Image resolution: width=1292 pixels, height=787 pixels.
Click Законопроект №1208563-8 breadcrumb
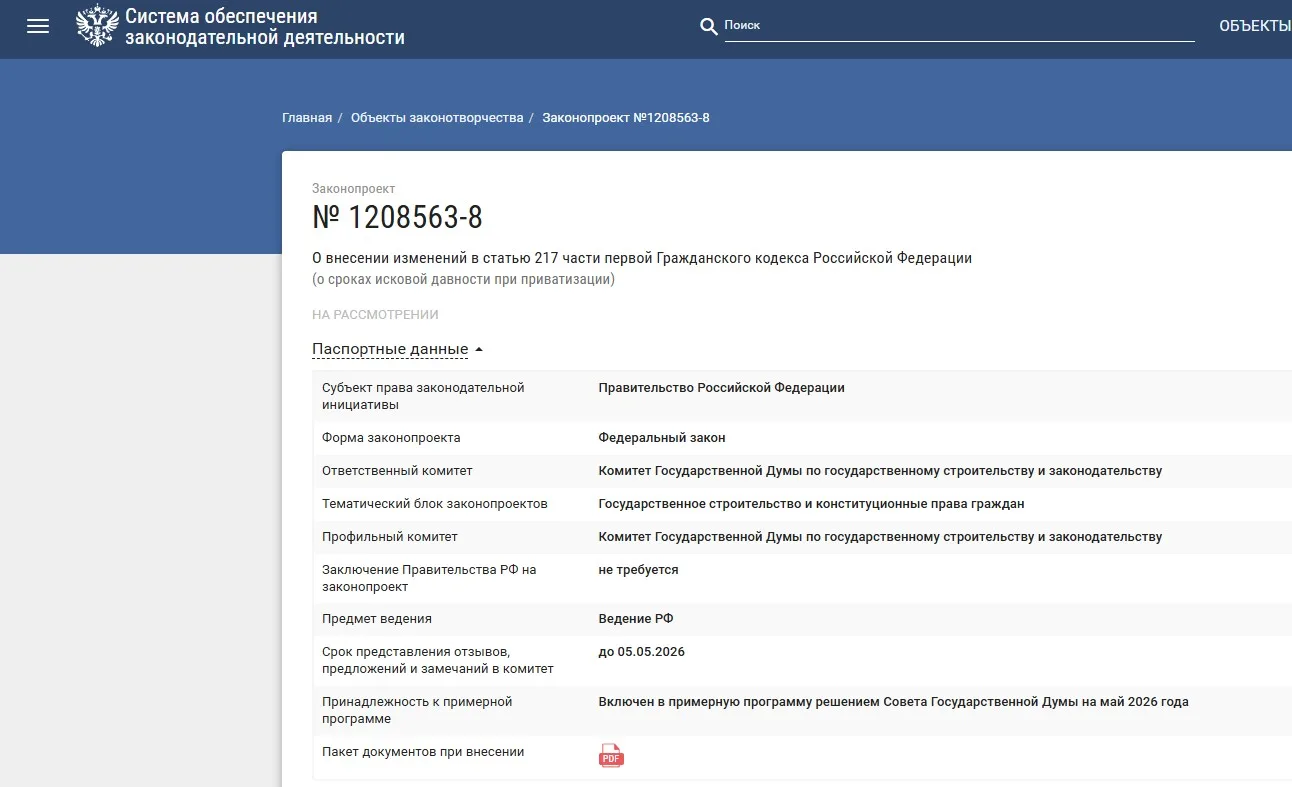click(626, 118)
